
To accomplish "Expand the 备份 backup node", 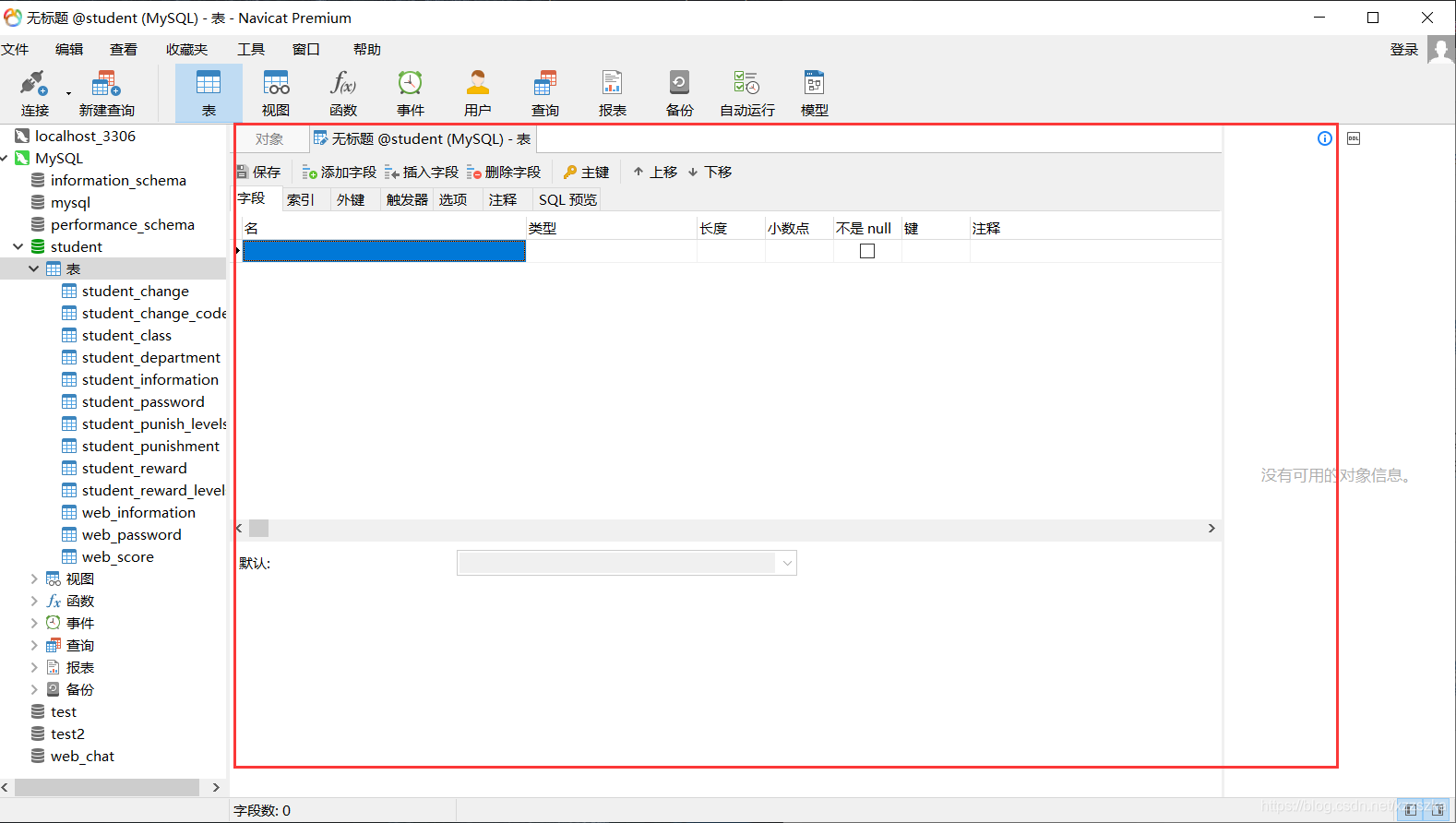I will click(34, 689).
